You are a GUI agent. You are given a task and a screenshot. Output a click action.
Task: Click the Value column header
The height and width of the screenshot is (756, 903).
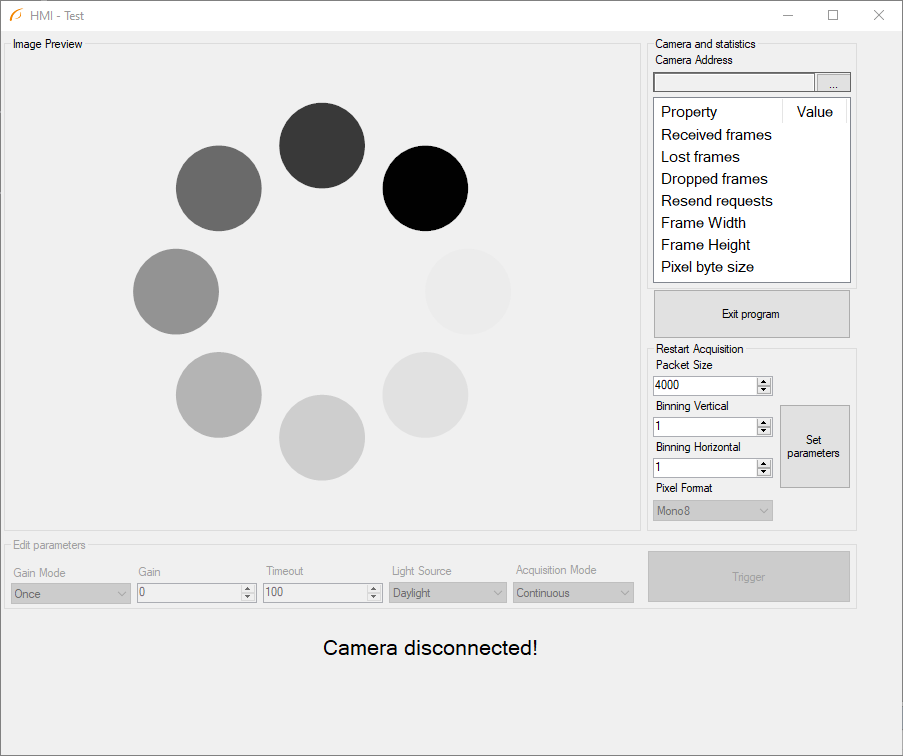[814, 112]
